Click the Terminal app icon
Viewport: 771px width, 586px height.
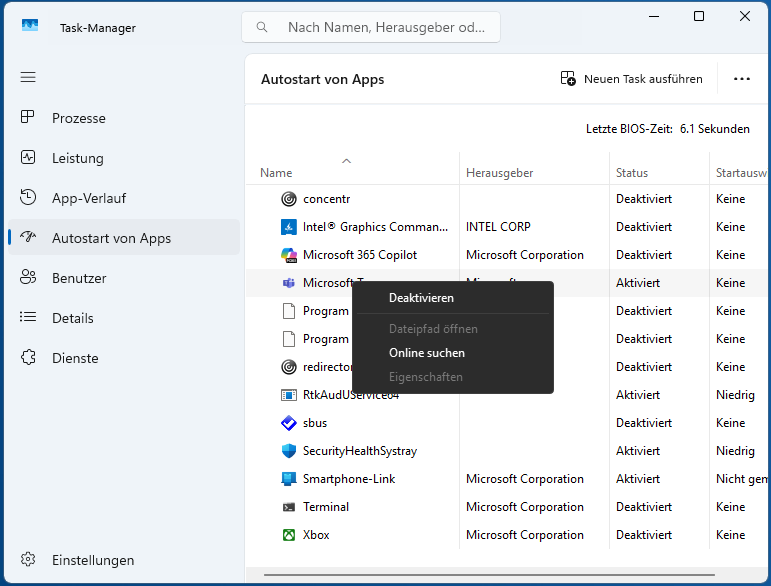pos(289,507)
